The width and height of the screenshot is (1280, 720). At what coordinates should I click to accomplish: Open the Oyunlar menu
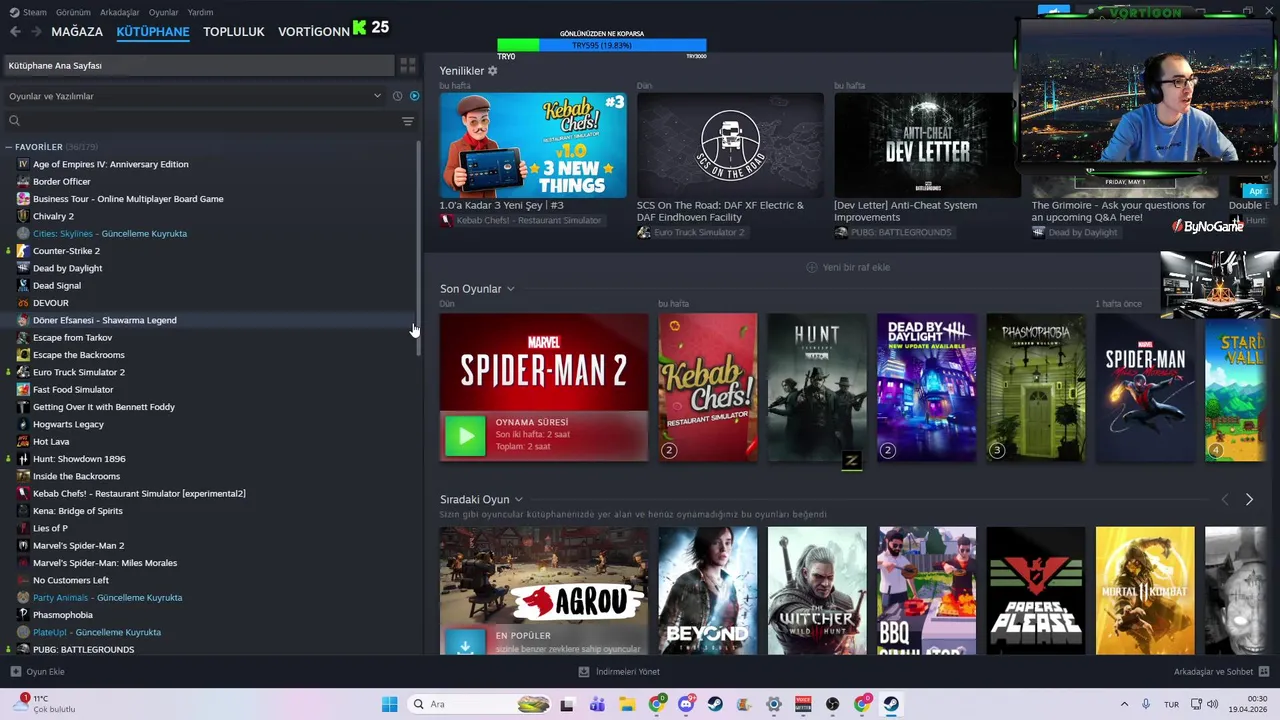[164, 12]
